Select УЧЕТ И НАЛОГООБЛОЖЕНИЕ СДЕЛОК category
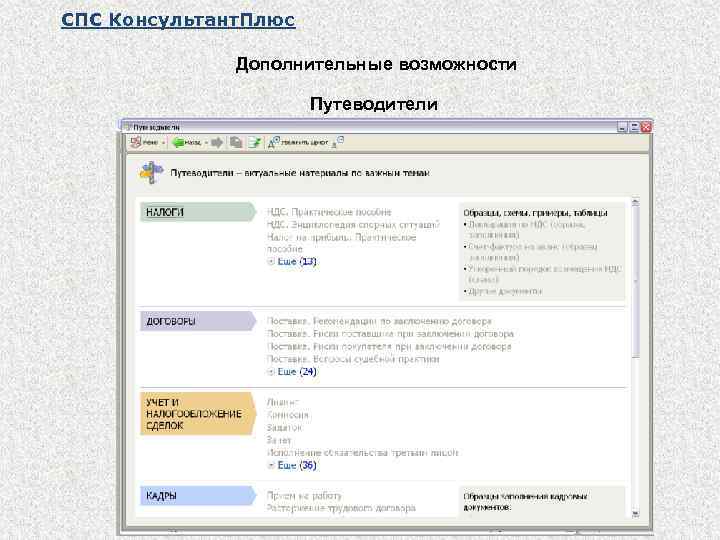 (197, 413)
